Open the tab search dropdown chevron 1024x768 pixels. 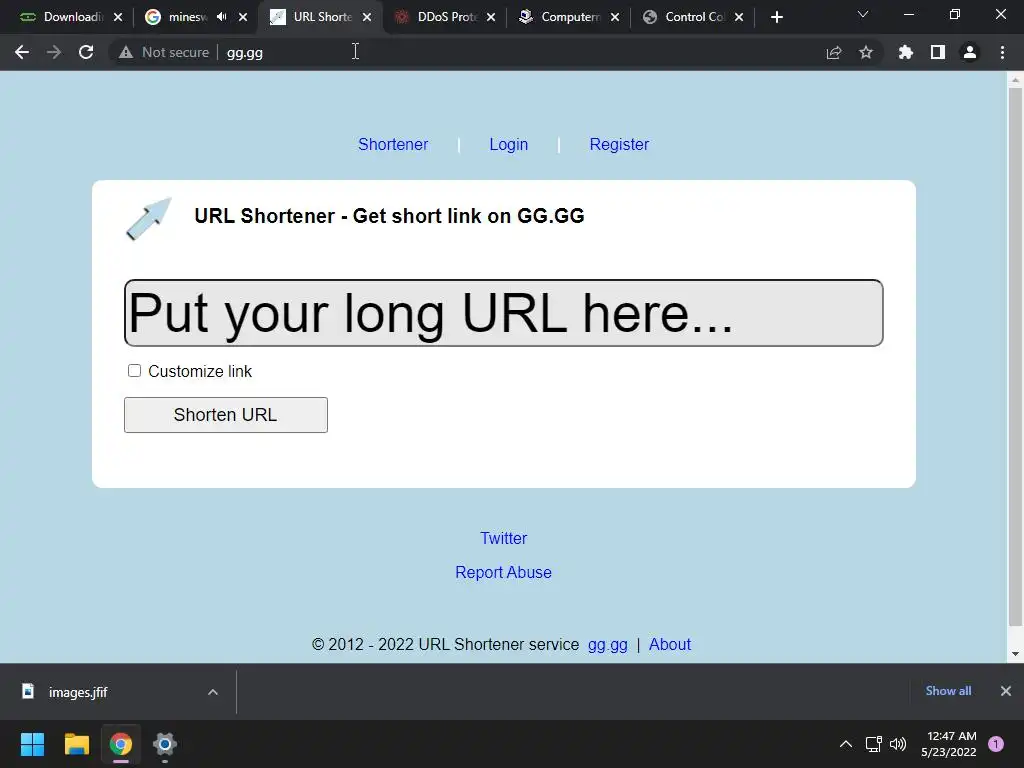pyautogui.click(x=863, y=14)
